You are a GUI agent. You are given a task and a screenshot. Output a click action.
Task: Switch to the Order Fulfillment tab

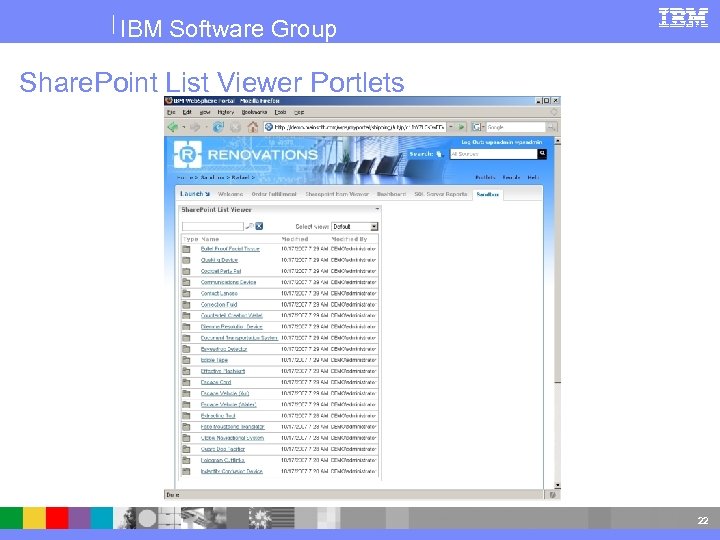[274, 194]
